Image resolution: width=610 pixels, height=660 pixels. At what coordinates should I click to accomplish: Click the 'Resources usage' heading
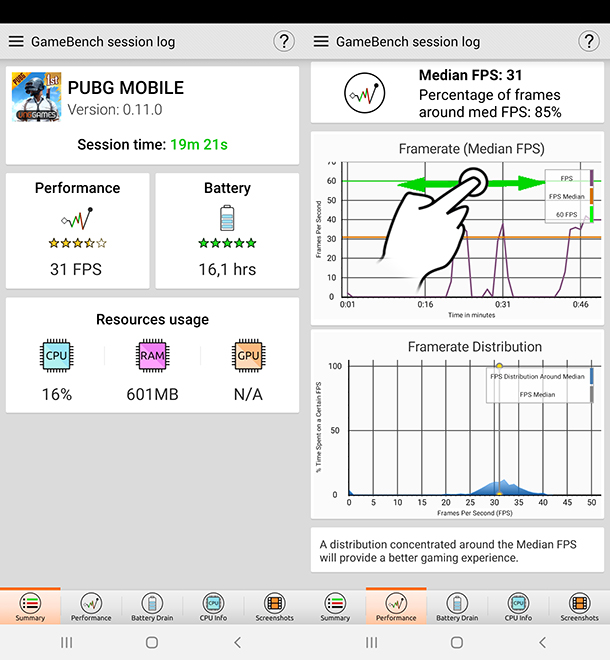(x=152, y=319)
